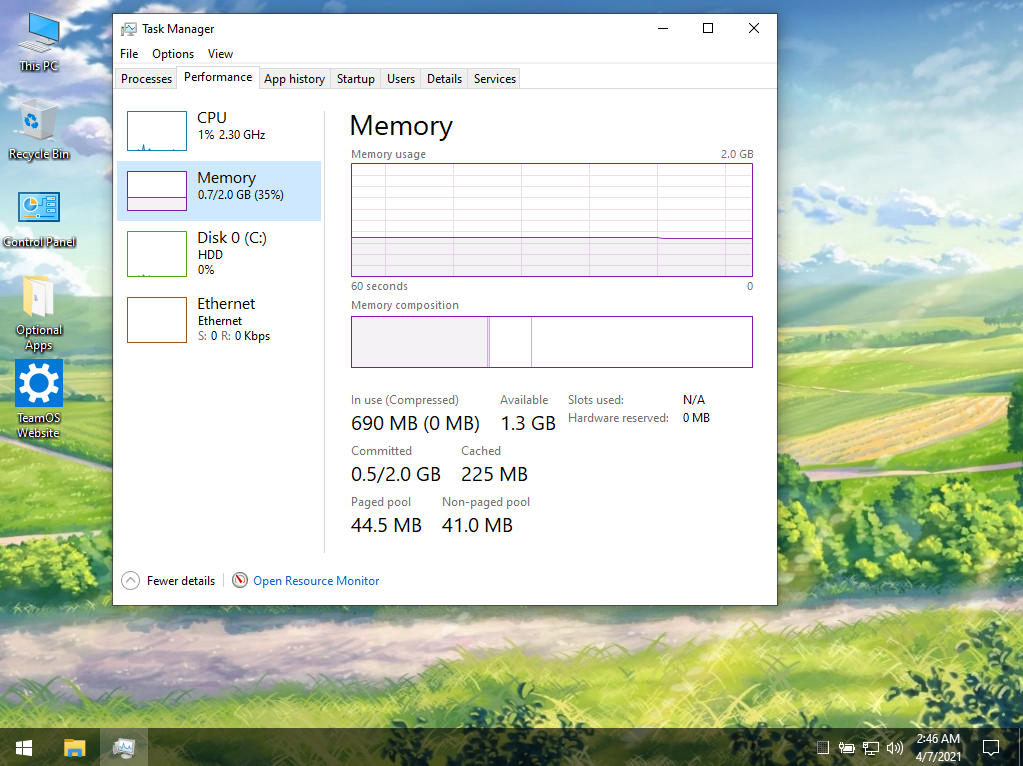Switch to the Services tab
The height and width of the screenshot is (766, 1023).
point(495,78)
